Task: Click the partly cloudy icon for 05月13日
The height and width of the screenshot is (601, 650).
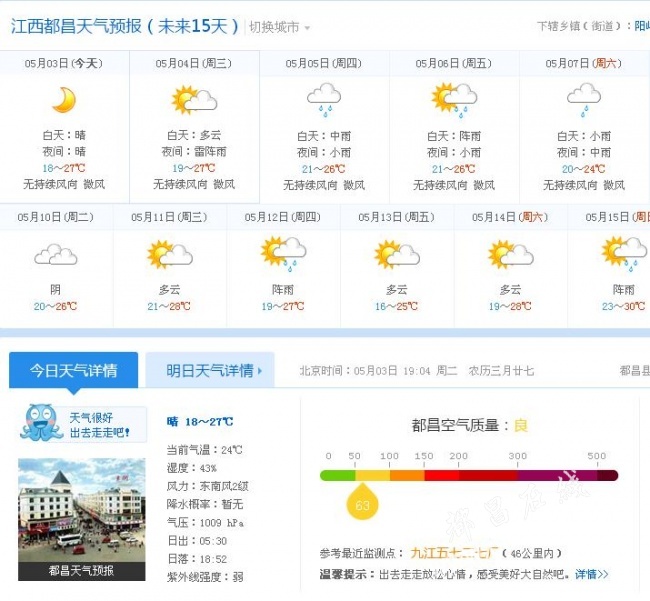Action: click(397, 254)
